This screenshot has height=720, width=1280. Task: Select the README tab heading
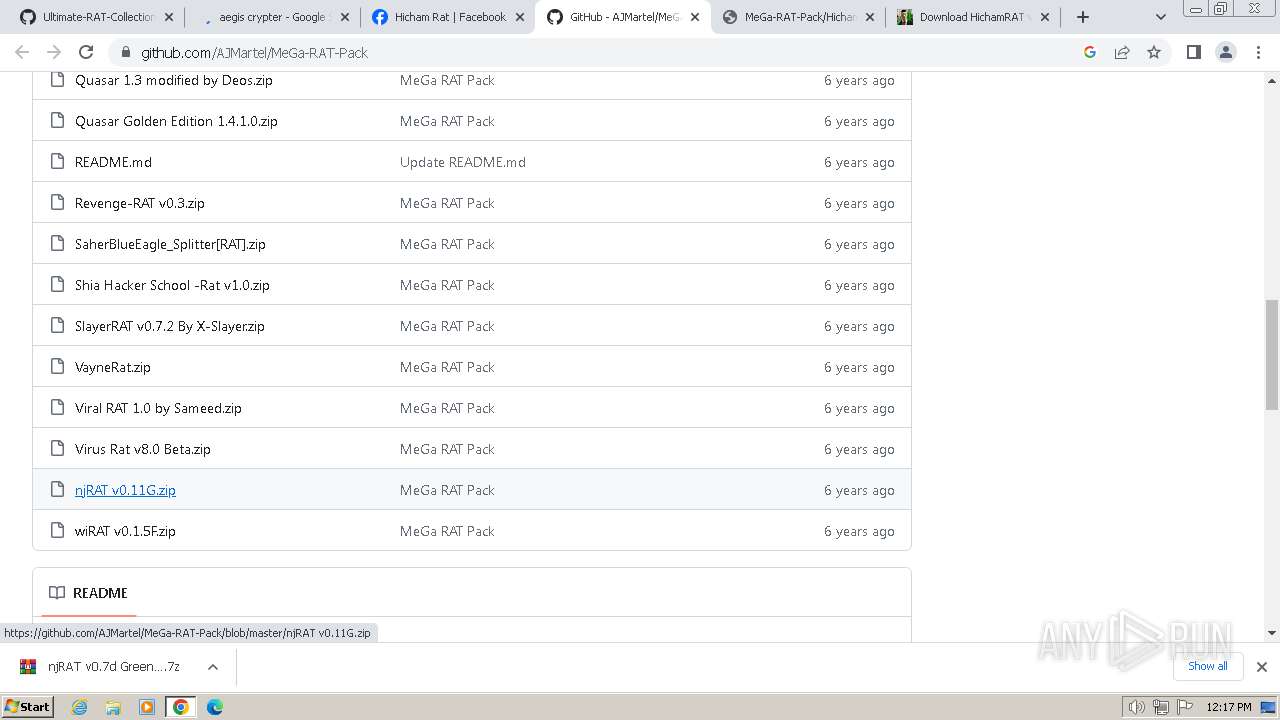[89, 593]
